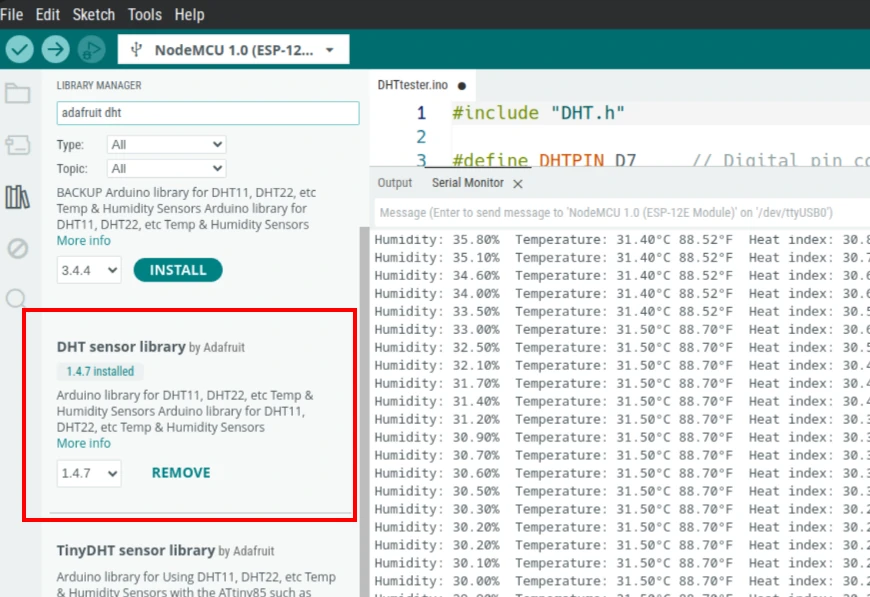Open the Edit menu

(x=48, y=14)
